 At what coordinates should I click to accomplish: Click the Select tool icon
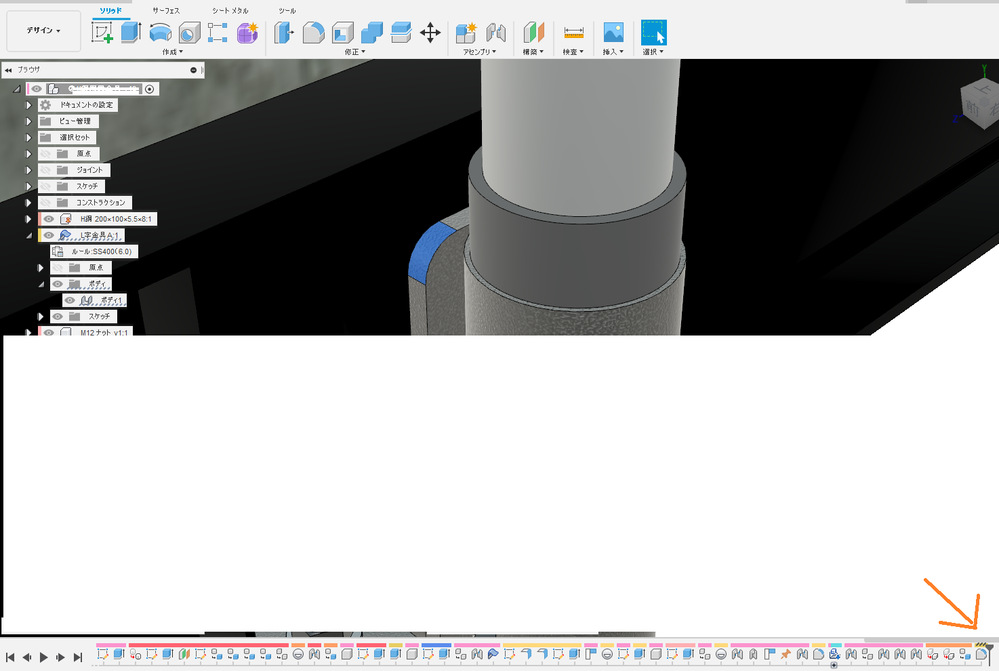[x=654, y=32]
